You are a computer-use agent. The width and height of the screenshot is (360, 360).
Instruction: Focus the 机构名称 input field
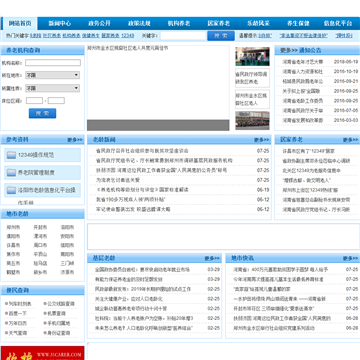tap(53, 63)
